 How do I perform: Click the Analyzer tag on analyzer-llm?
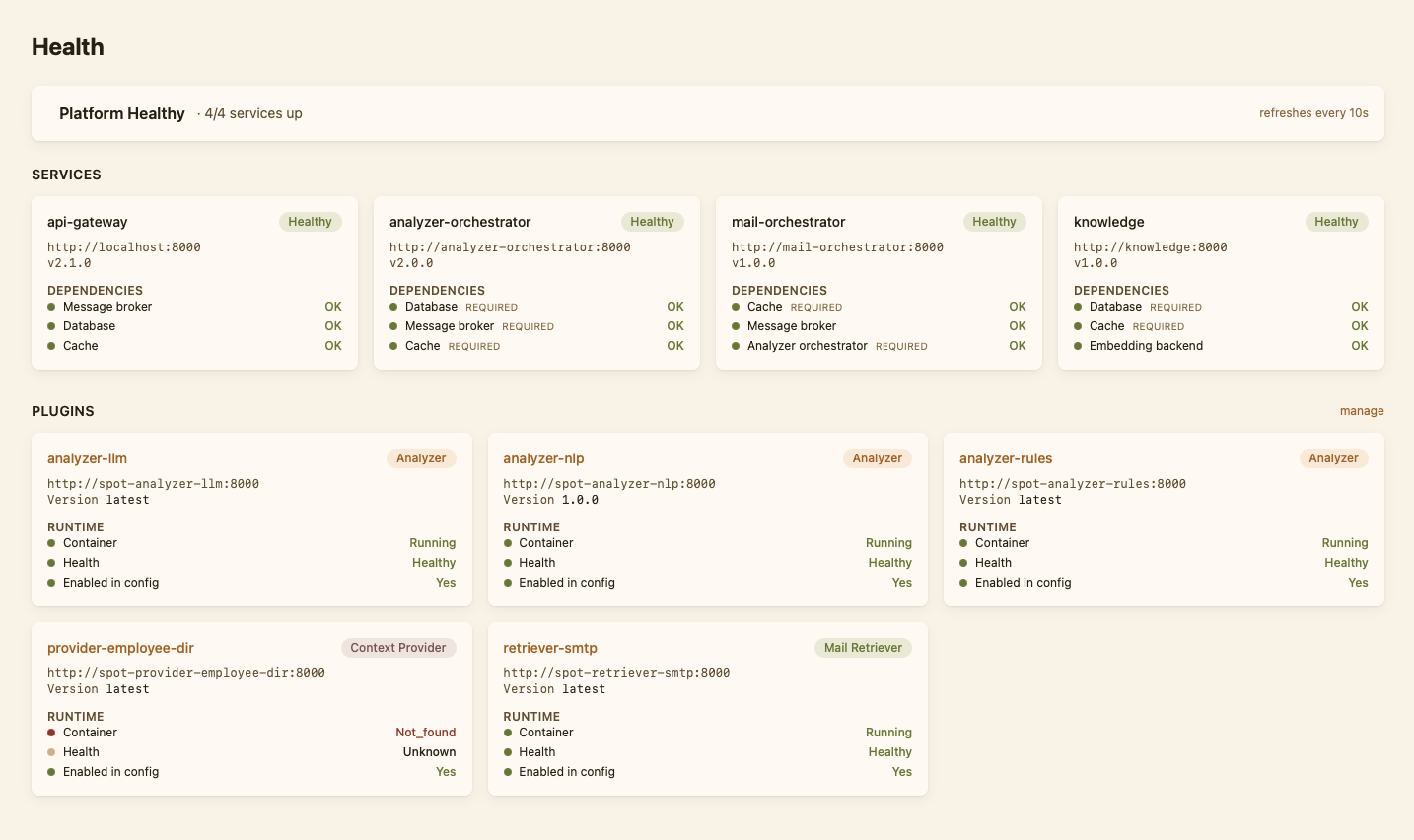click(x=421, y=458)
